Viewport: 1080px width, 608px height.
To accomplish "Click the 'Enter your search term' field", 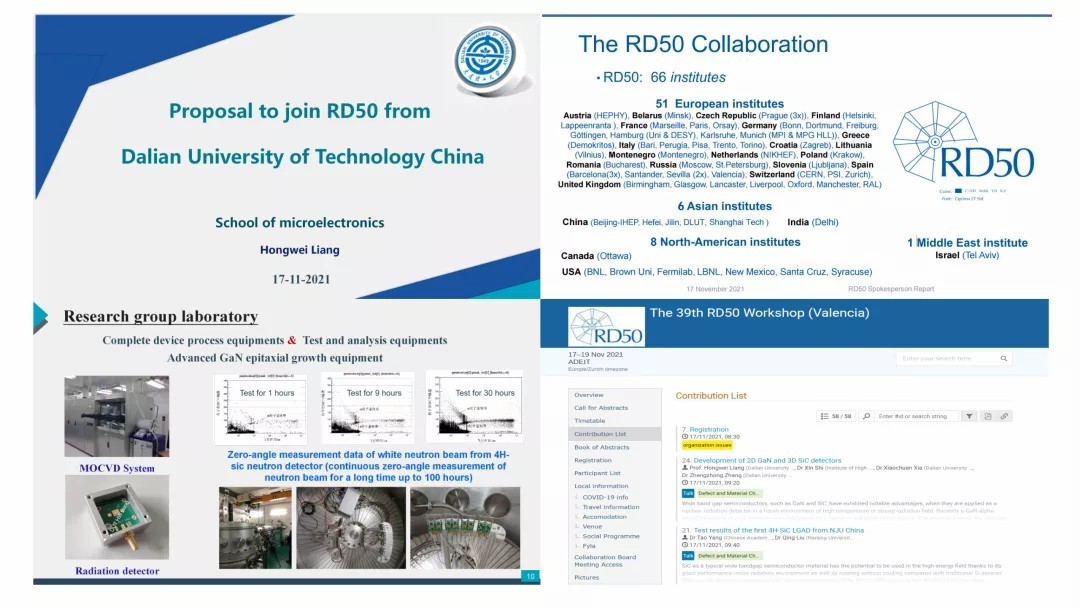I will (954, 358).
